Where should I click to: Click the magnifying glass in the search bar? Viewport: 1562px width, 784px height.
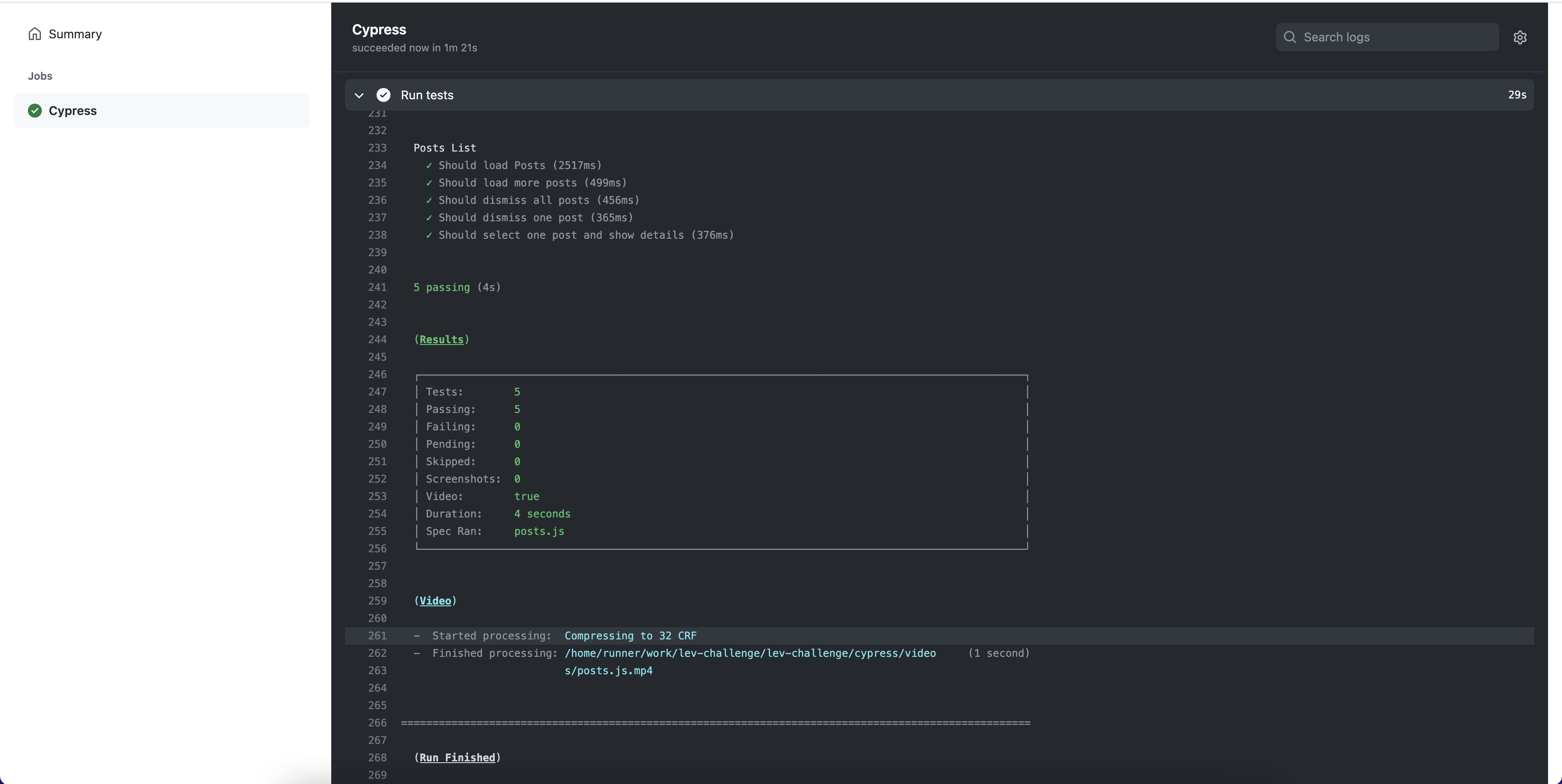[x=1290, y=37]
